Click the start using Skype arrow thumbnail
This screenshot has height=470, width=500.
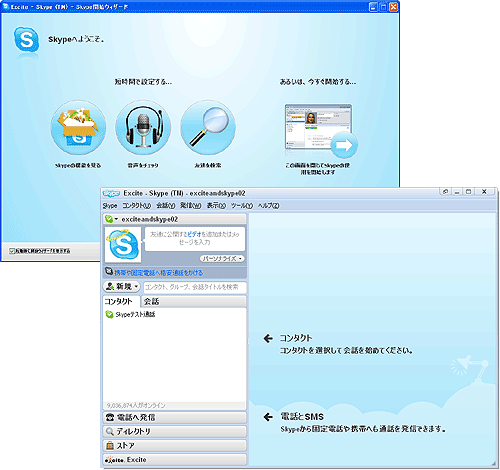click(321, 131)
